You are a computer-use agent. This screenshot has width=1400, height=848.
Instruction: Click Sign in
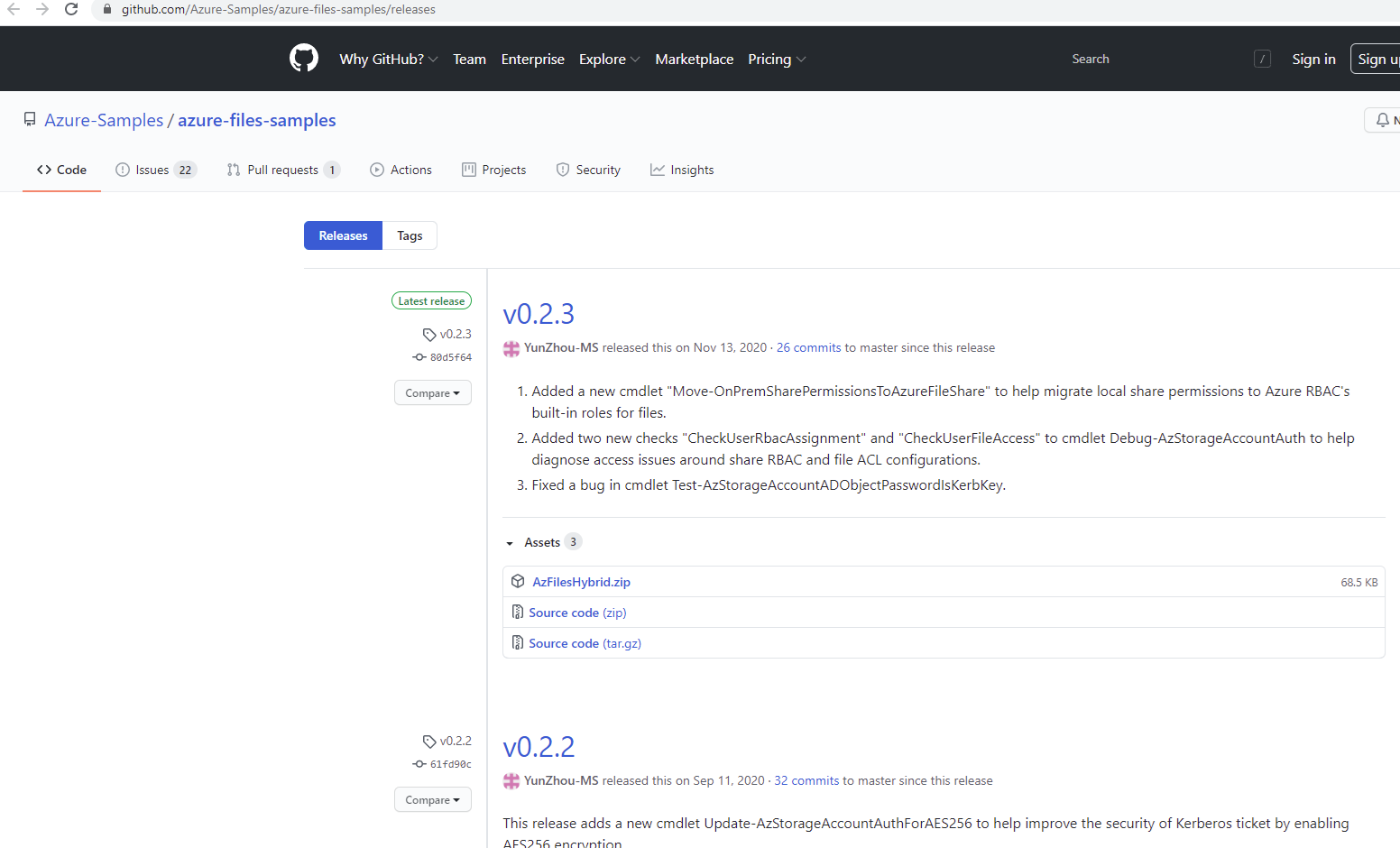click(1313, 59)
